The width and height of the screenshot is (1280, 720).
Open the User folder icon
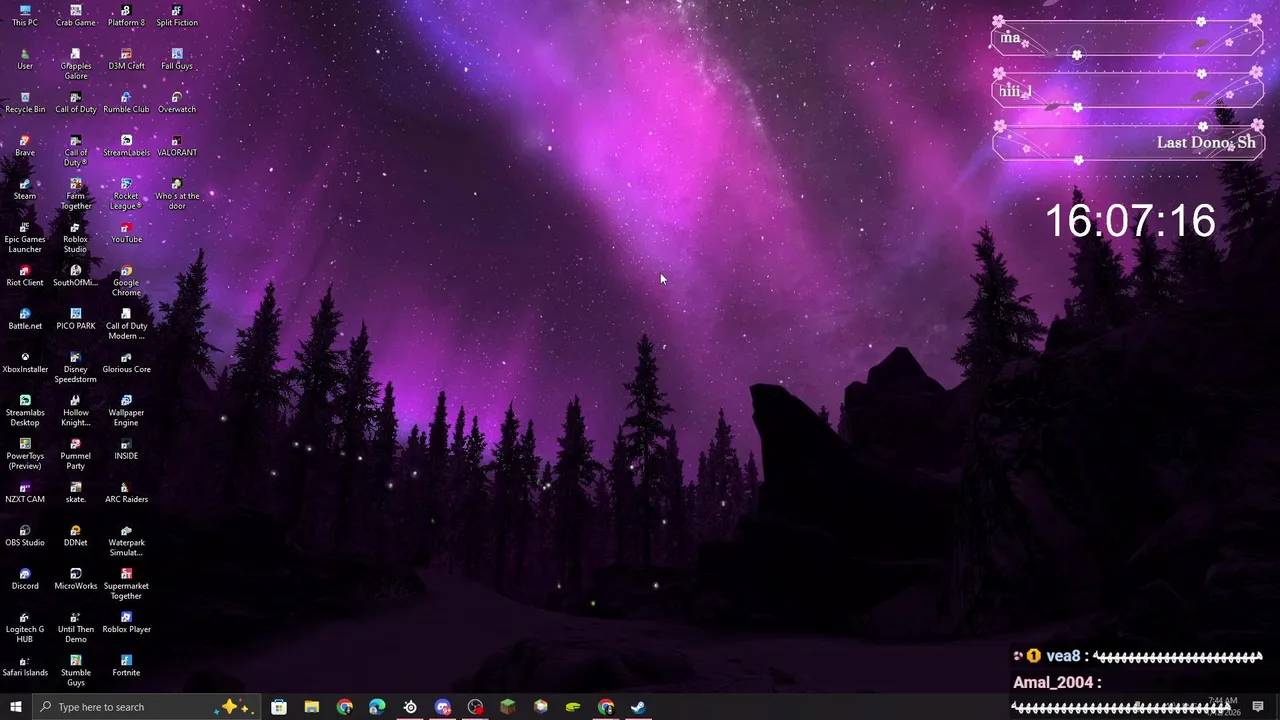click(x=25, y=59)
